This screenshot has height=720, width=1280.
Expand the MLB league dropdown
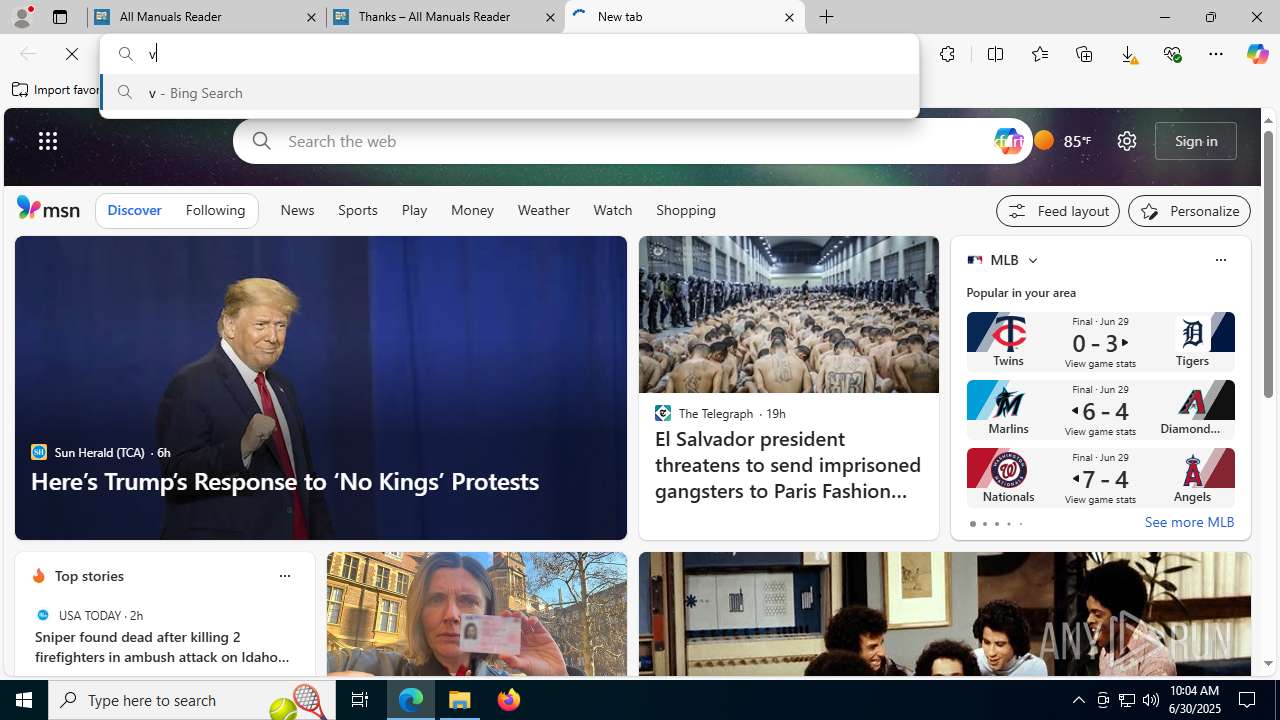(x=1032, y=260)
